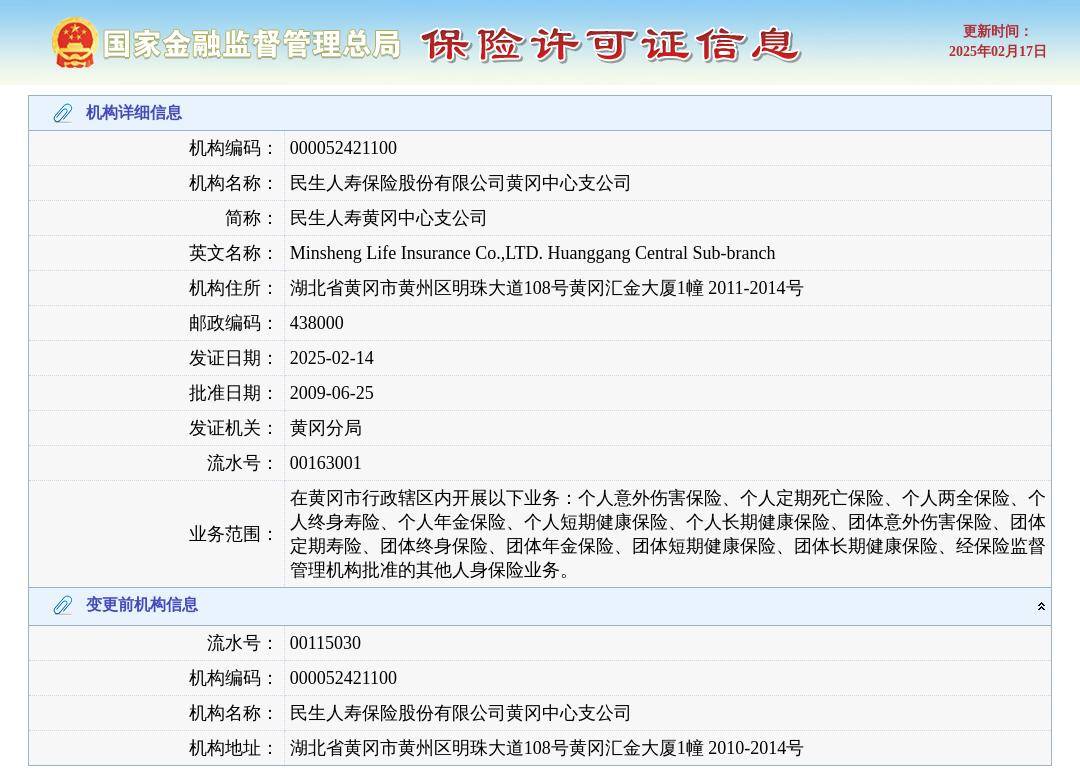This screenshot has width=1080, height=778.
Task: Click the 发证机关 field label
Action: pyautogui.click(x=231, y=428)
